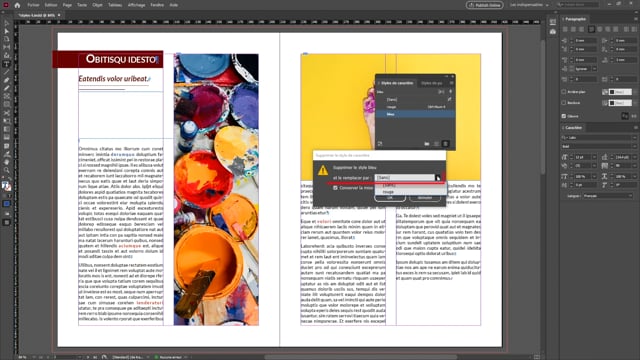
Task: Toggle the Conserver la mise en forme checkbox
Action: coord(336,188)
